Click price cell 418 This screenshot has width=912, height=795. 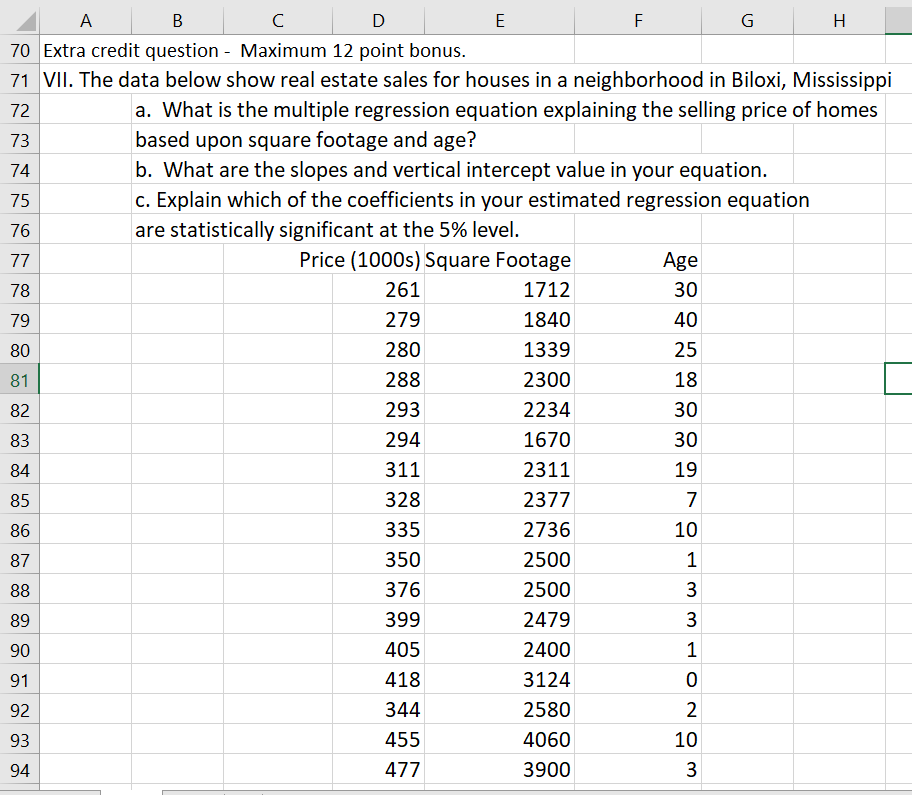379,679
